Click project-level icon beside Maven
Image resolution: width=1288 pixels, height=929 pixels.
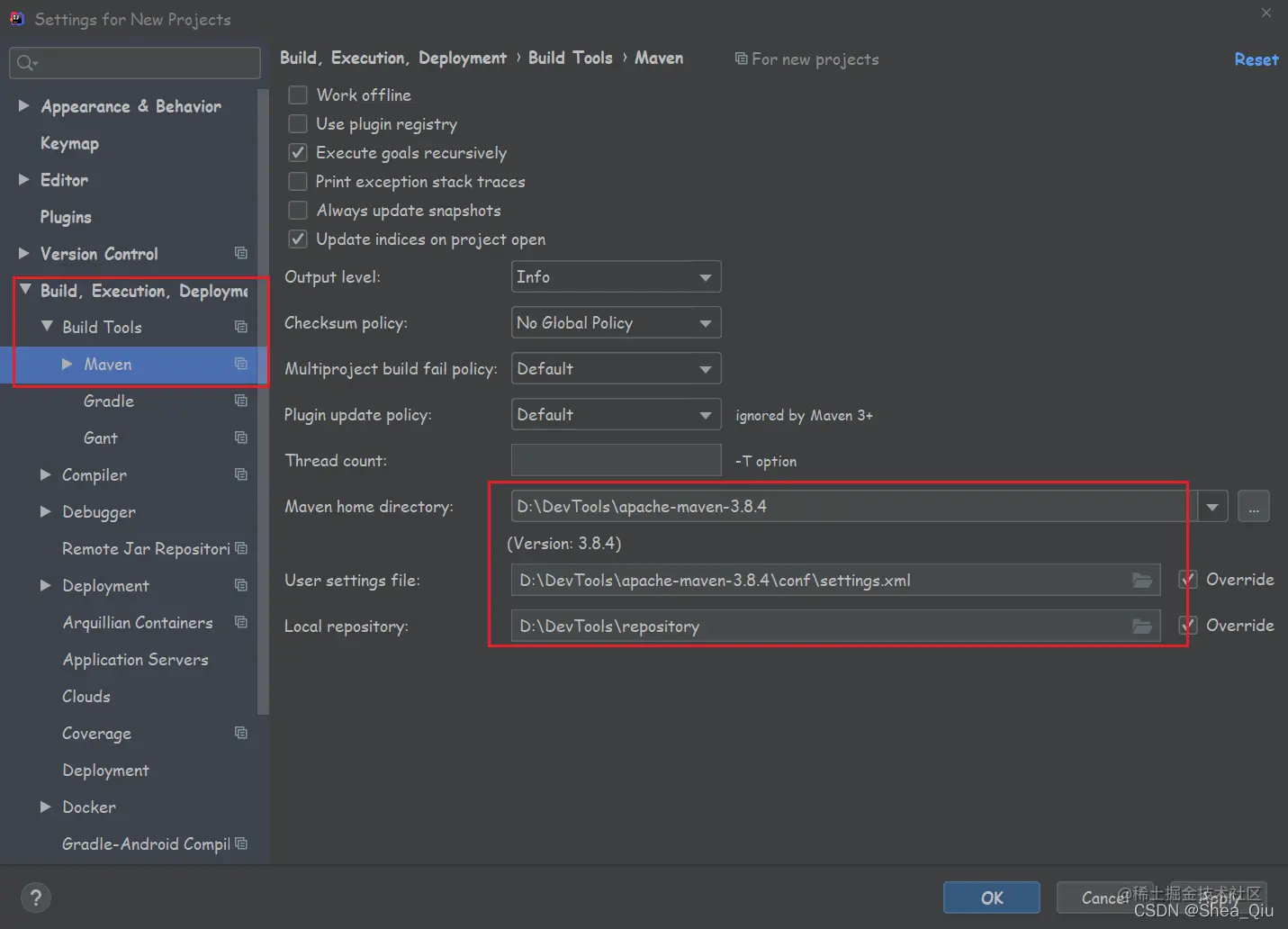pyautogui.click(x=241, y=364)
